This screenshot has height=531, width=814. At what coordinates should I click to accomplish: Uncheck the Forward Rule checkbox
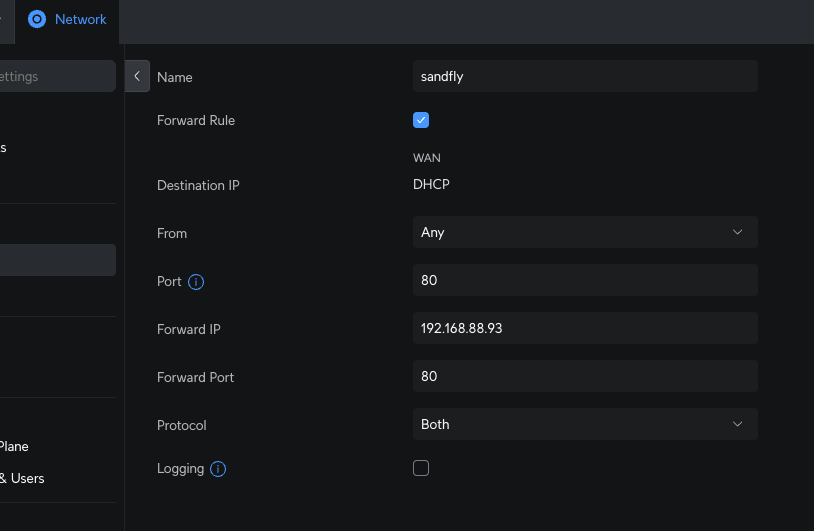pos(421,120)
